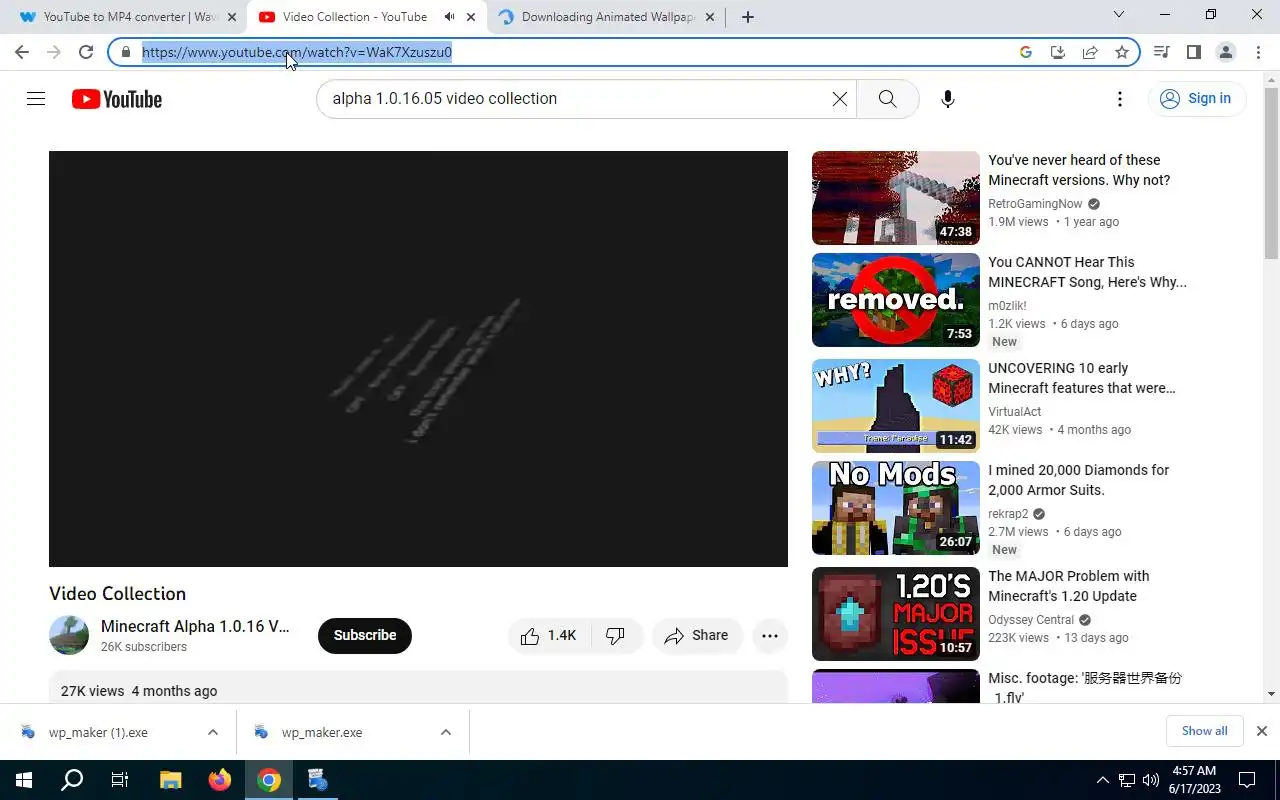1280x800 pixels.
Task: Open more actions ellipsis below video
Action: pos(770,635)
